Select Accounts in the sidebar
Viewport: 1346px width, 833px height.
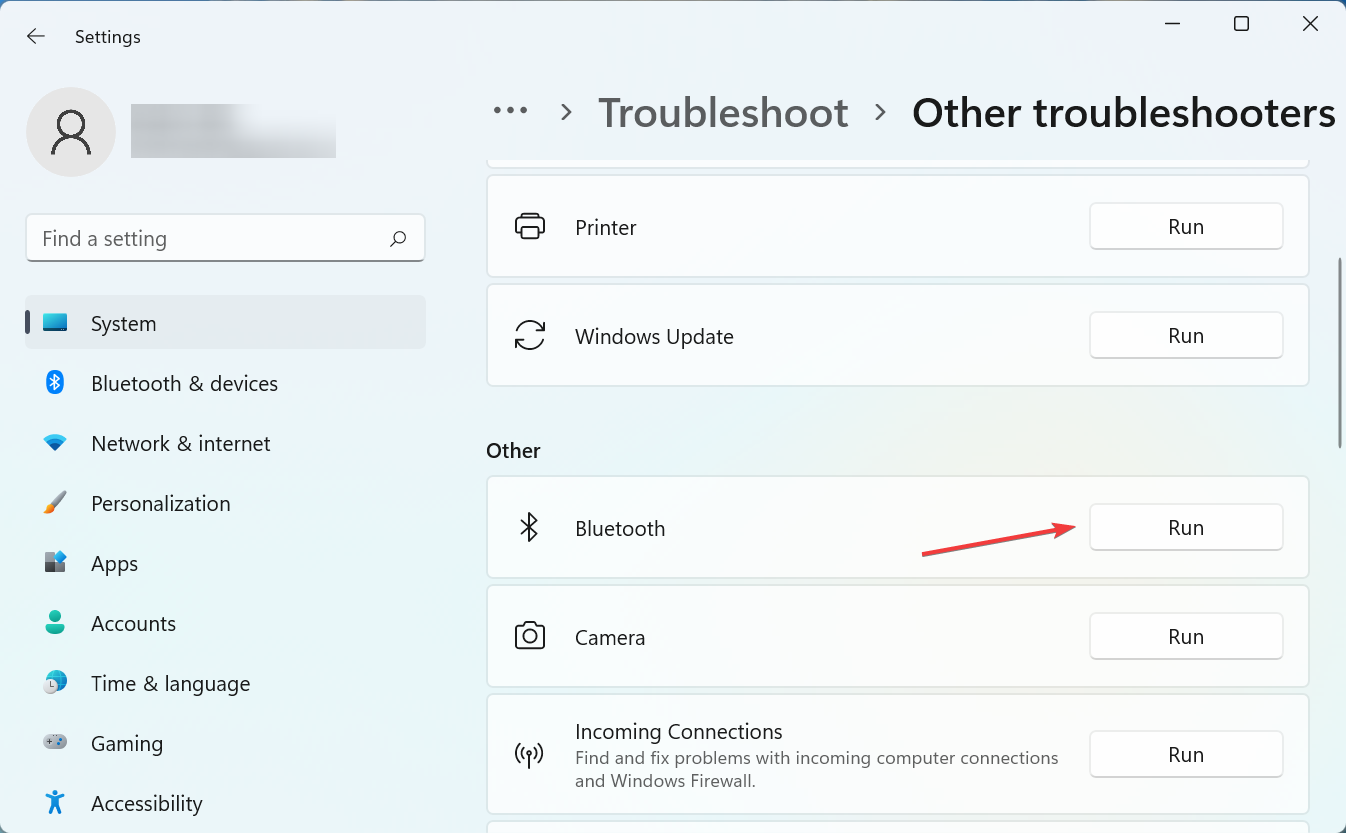[x=133, y=623]
